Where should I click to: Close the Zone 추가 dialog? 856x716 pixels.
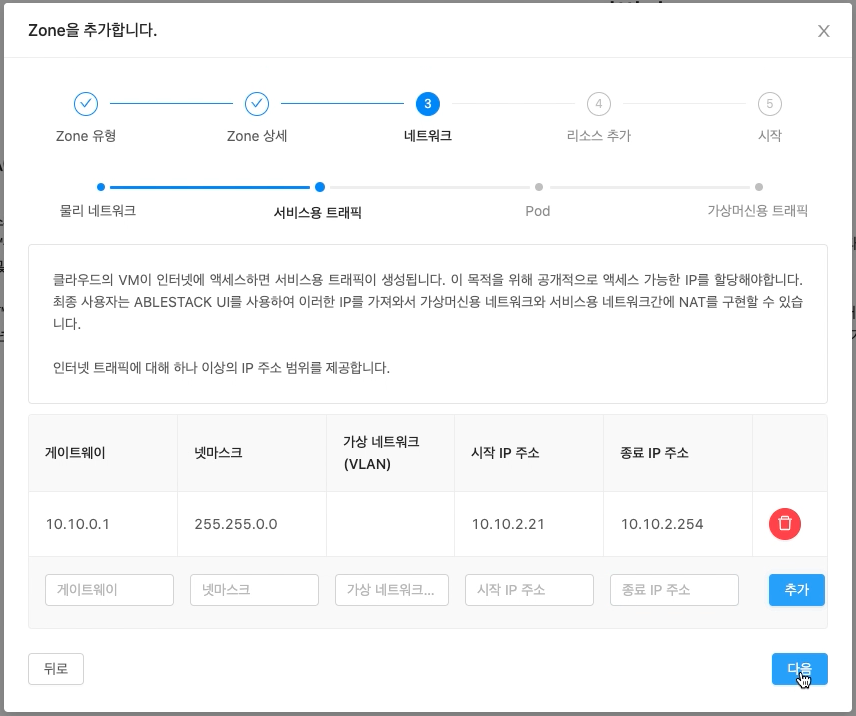823,31
